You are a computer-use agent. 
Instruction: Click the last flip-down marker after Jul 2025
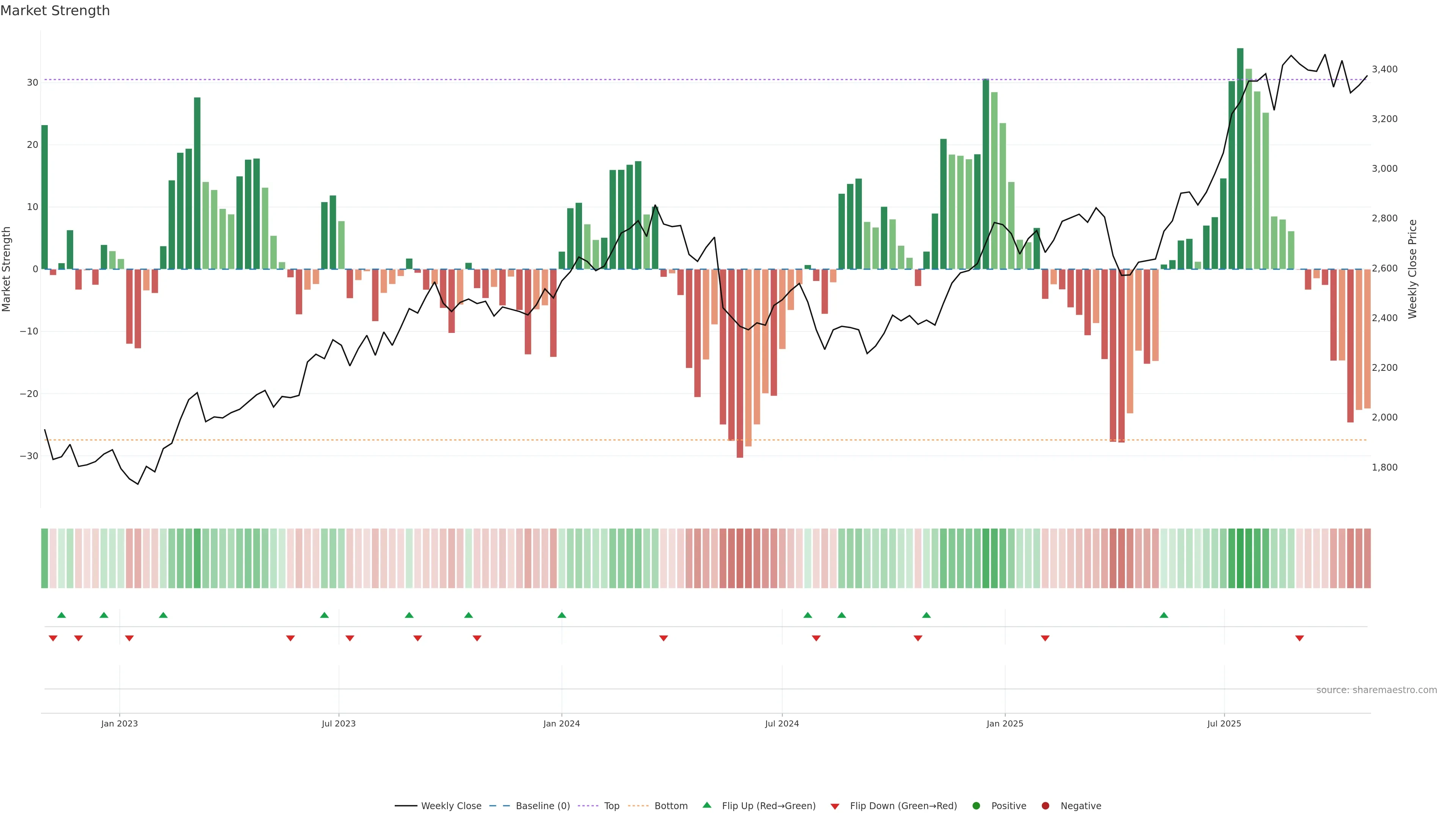tap(1299, 638)
